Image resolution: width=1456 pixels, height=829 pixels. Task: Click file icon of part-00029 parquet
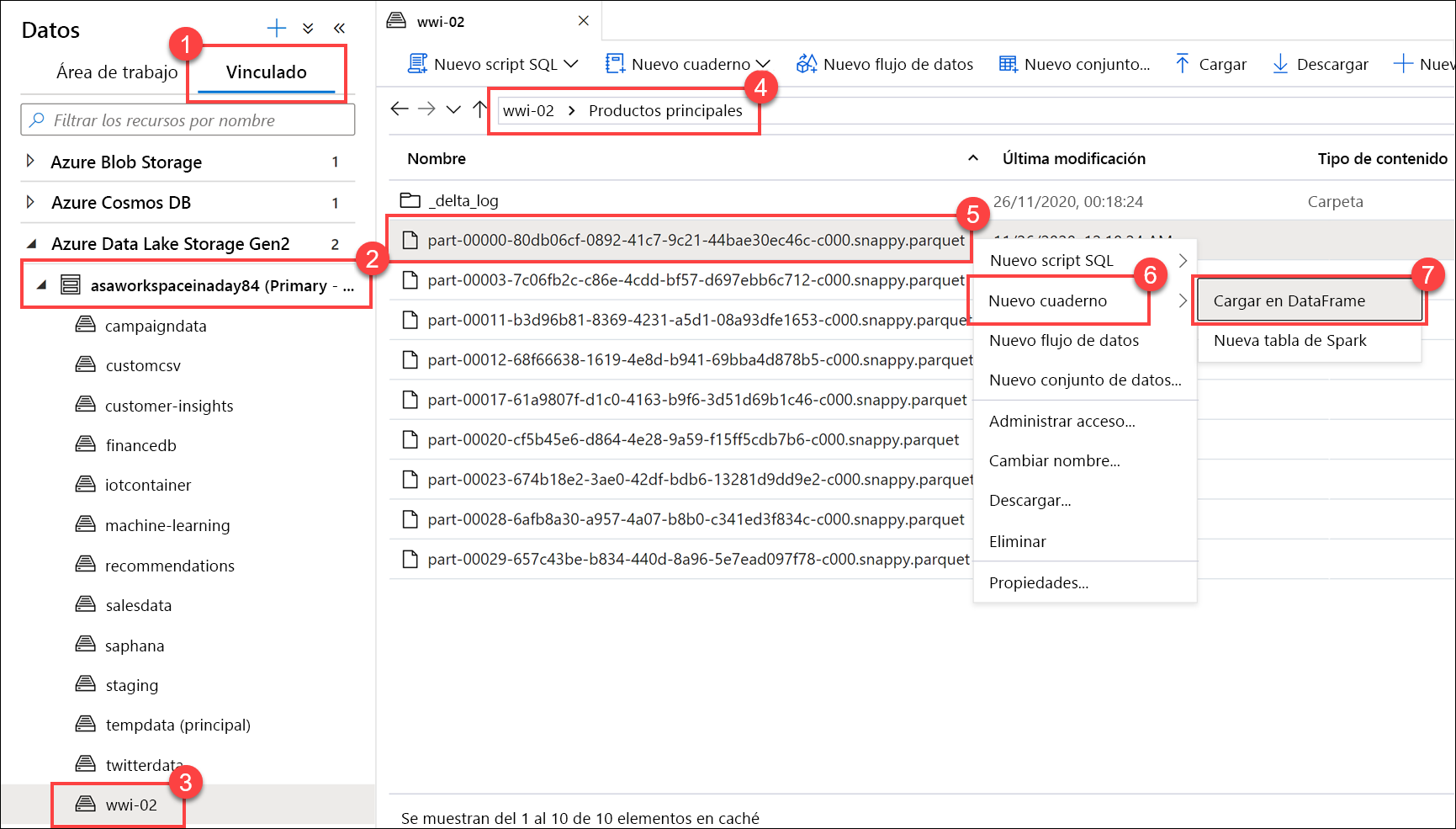point(410,559)
